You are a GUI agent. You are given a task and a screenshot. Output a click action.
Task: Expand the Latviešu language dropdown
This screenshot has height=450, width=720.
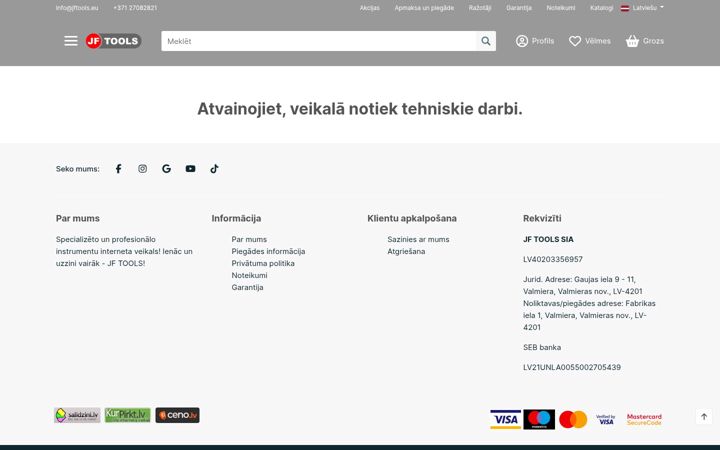pos(648,8)
